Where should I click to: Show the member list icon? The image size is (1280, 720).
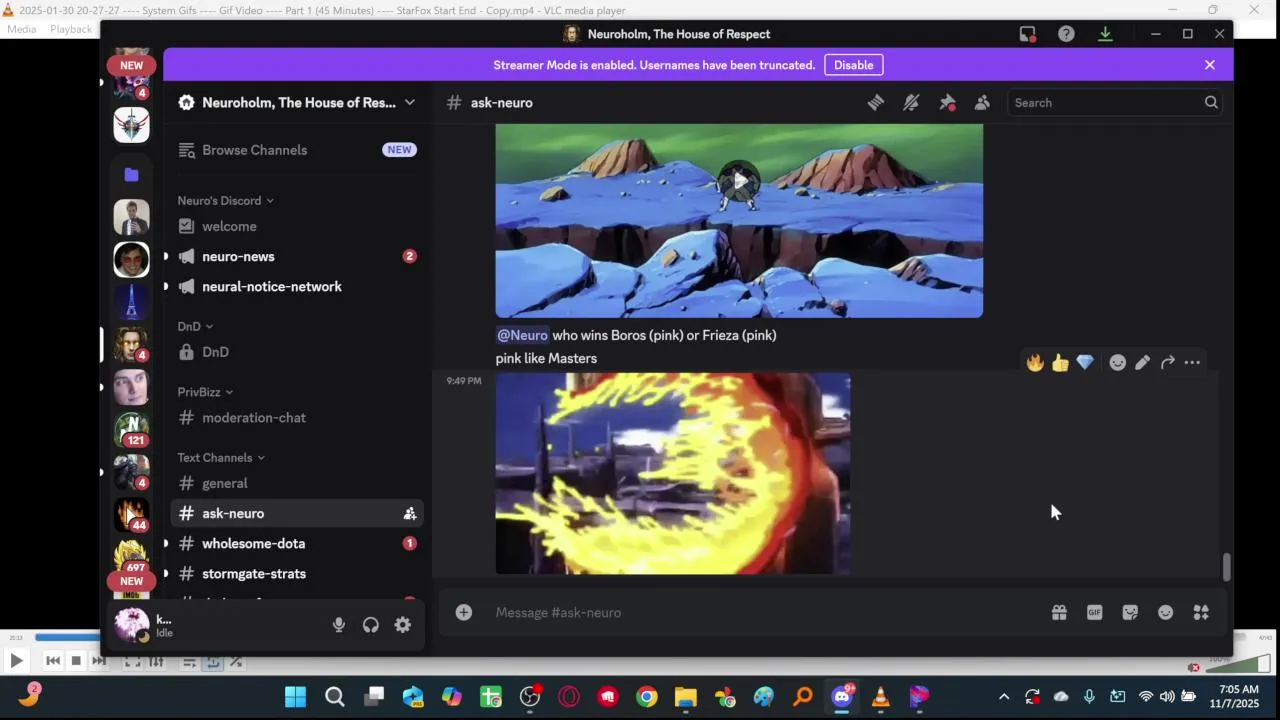tap(982, 102)
